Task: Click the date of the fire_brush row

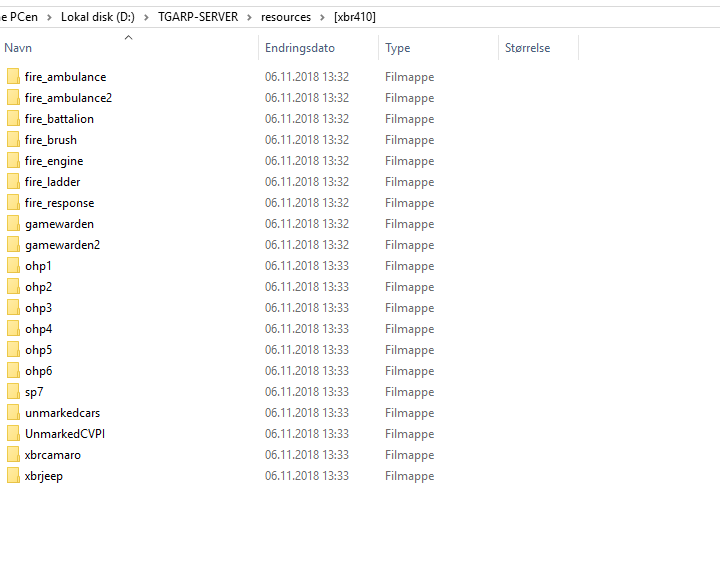Action: coord(307,140)
